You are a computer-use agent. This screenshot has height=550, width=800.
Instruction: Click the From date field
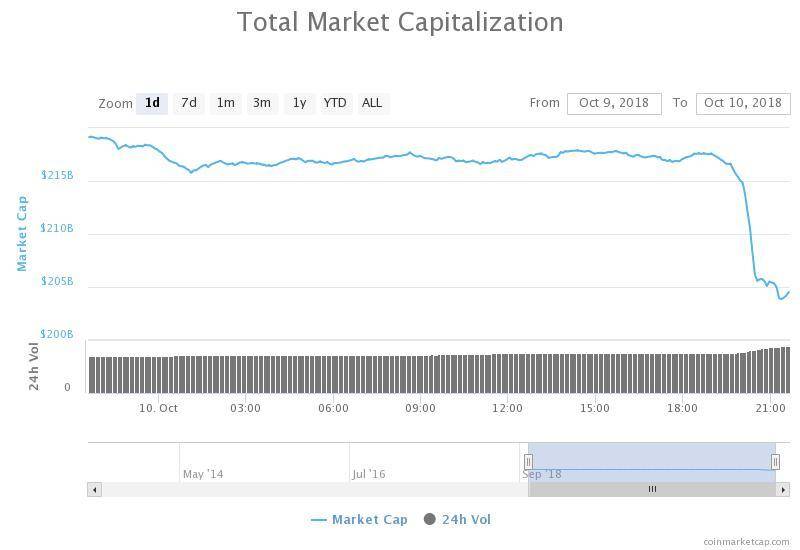click(x=614, y=103)
